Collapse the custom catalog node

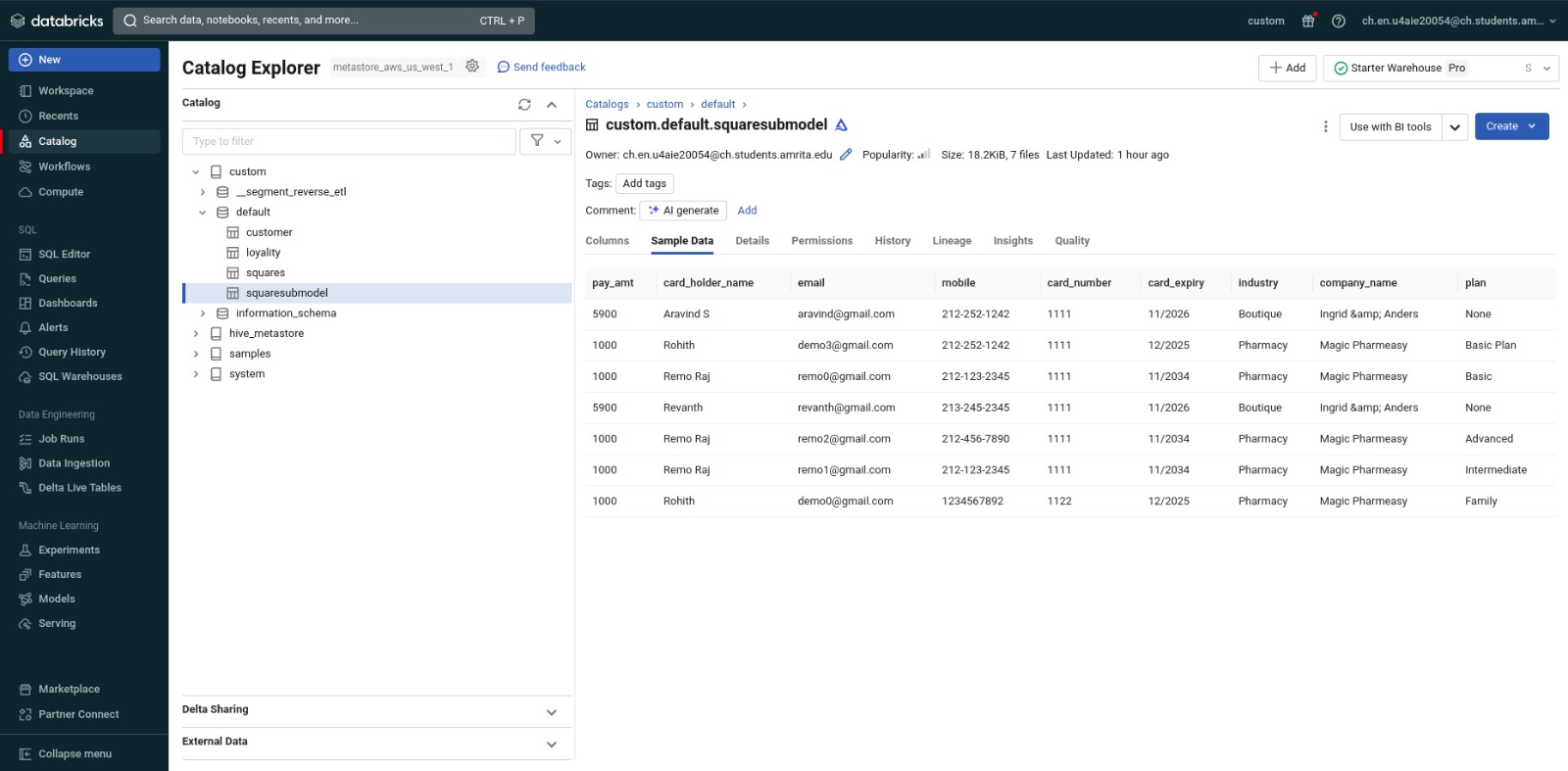[196, 171]
